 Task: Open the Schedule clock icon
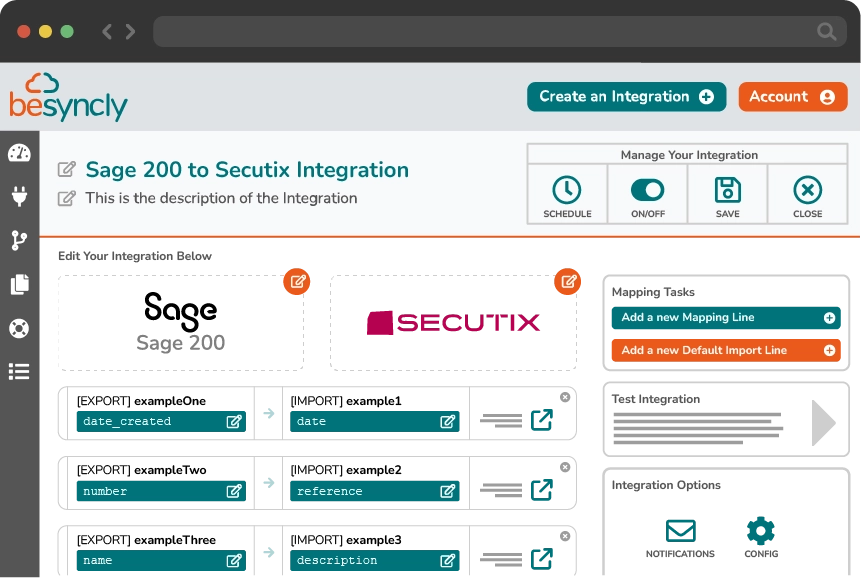pos(567,190)
